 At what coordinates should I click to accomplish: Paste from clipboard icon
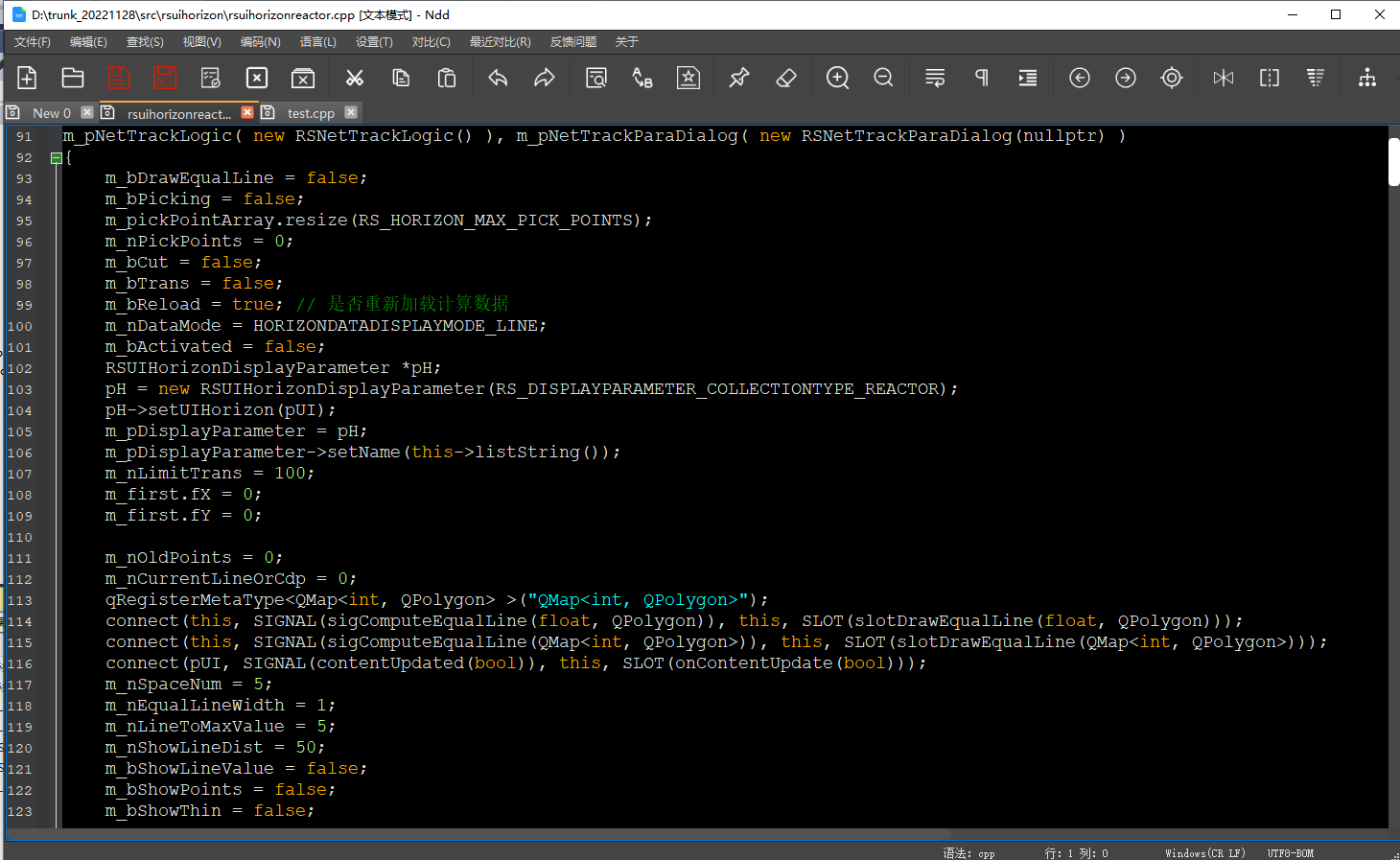point(447,78)
